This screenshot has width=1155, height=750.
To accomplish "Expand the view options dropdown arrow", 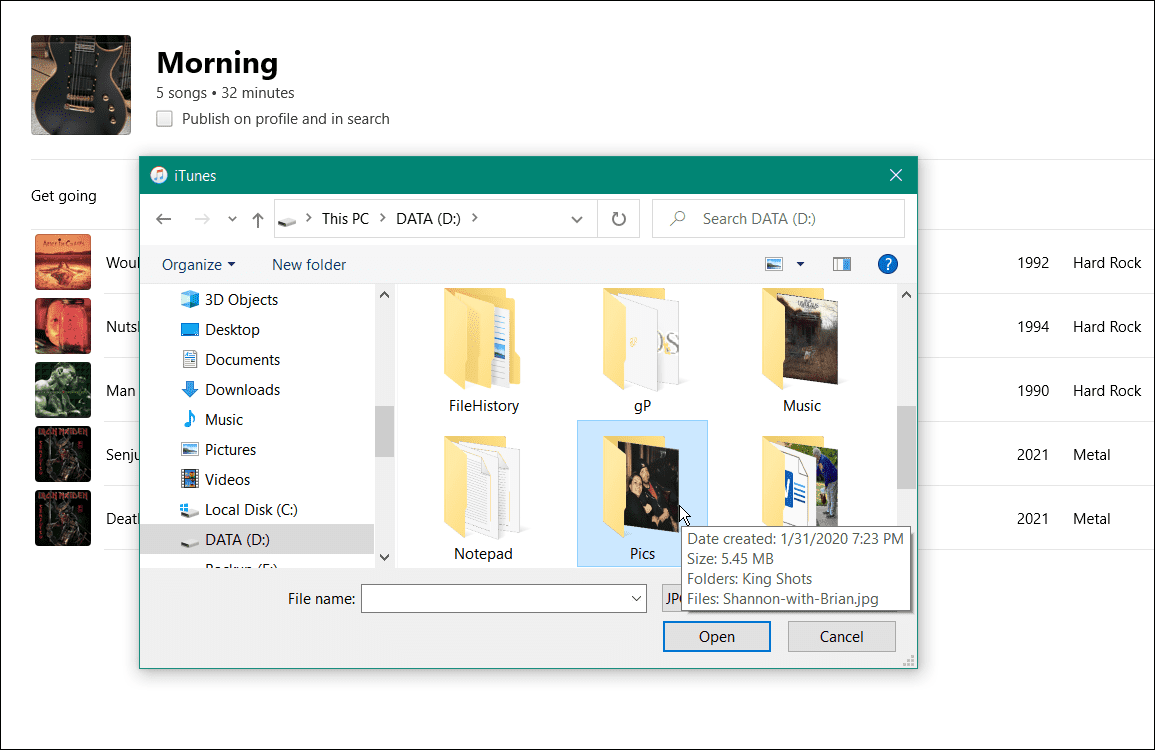I will point(800,264).
